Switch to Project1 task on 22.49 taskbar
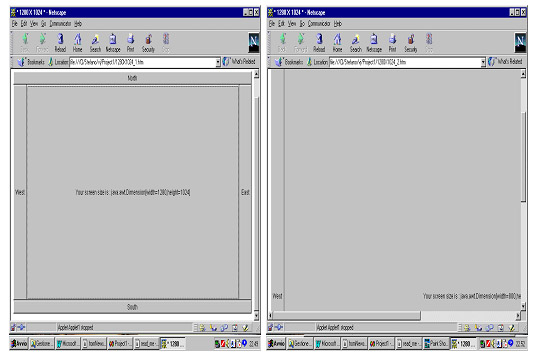Image resolution: width=537 pixels, height=362 pixels. pyautogui.click(x=120, y=344)
